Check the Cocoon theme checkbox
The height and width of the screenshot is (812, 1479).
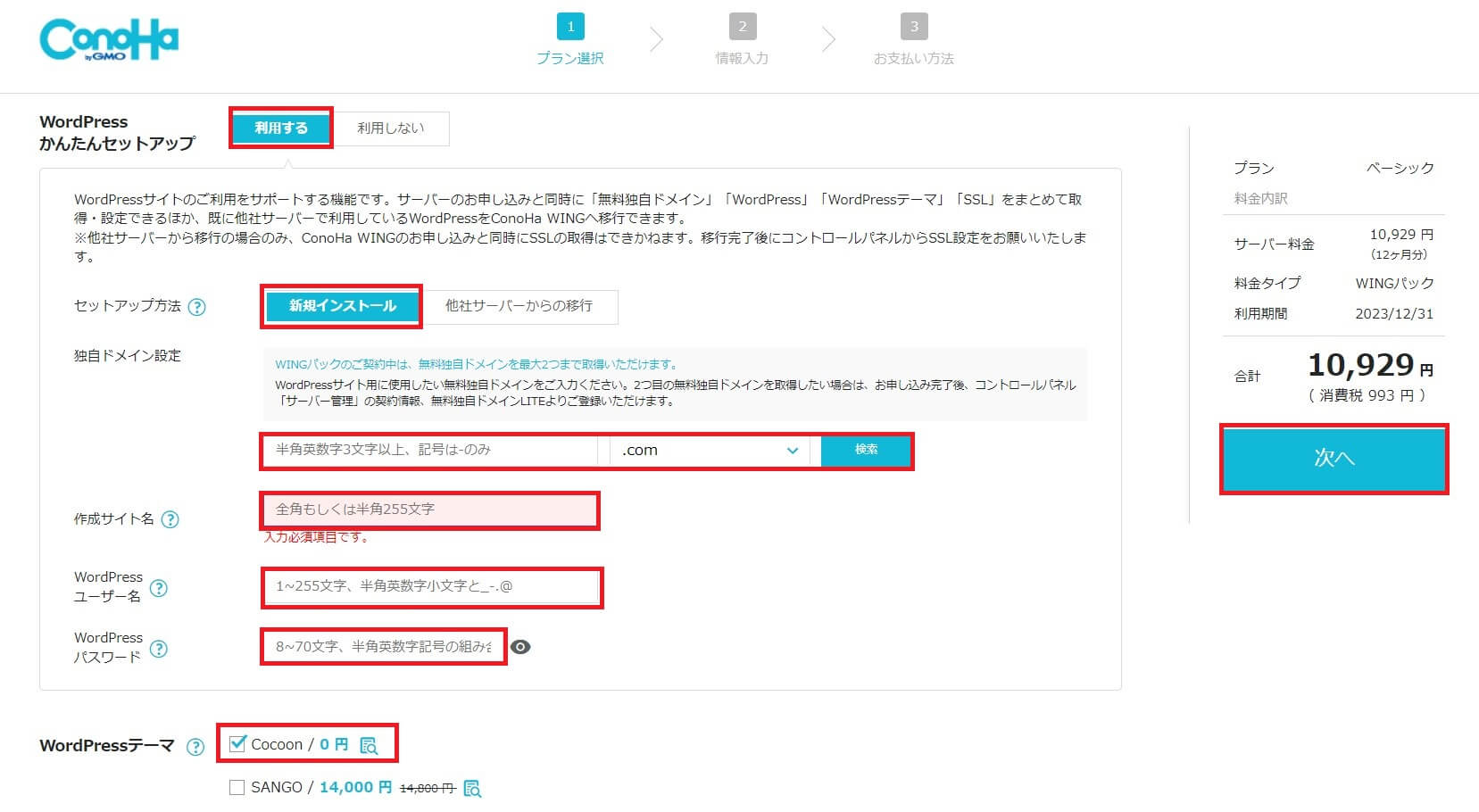click(237, 743)
